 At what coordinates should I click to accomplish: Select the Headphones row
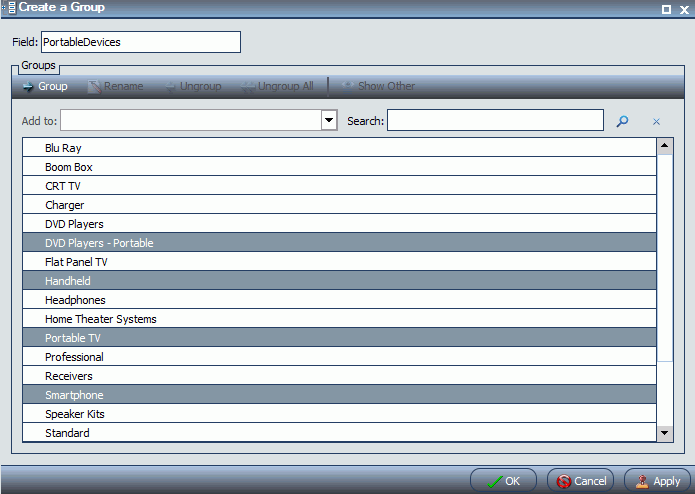(x=340, y=300)
